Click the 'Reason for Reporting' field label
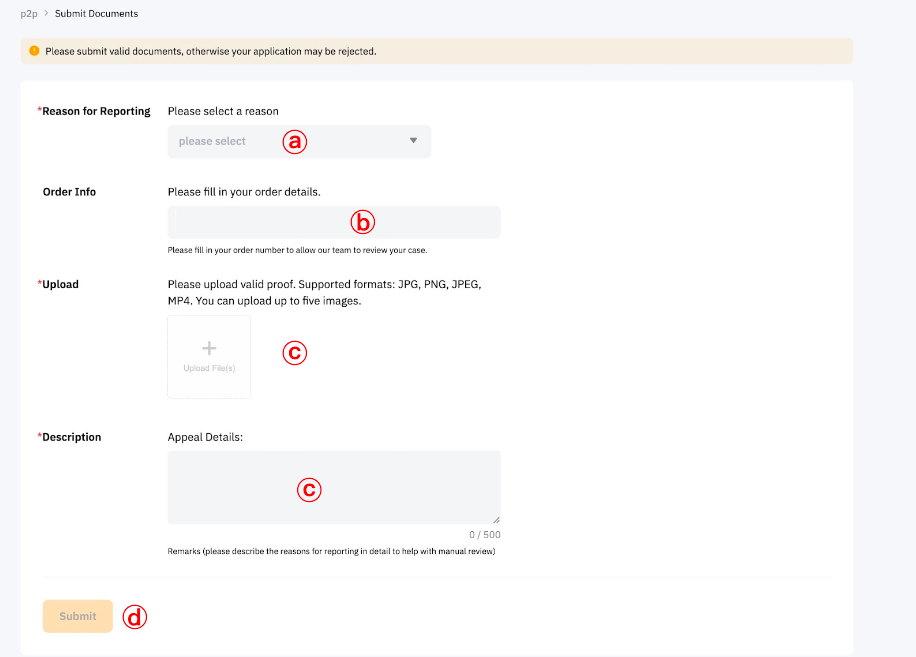Screen dimensions: 916x657 [96, 111]
